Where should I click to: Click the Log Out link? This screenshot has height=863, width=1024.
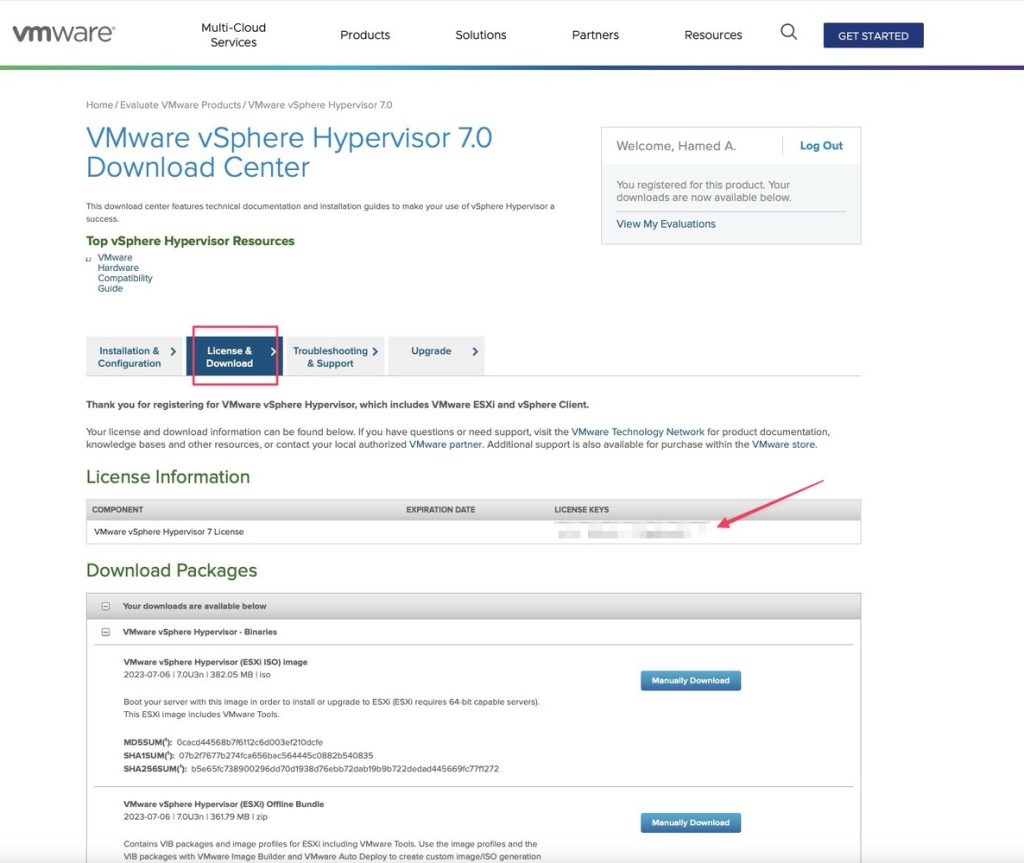(821, 146)
